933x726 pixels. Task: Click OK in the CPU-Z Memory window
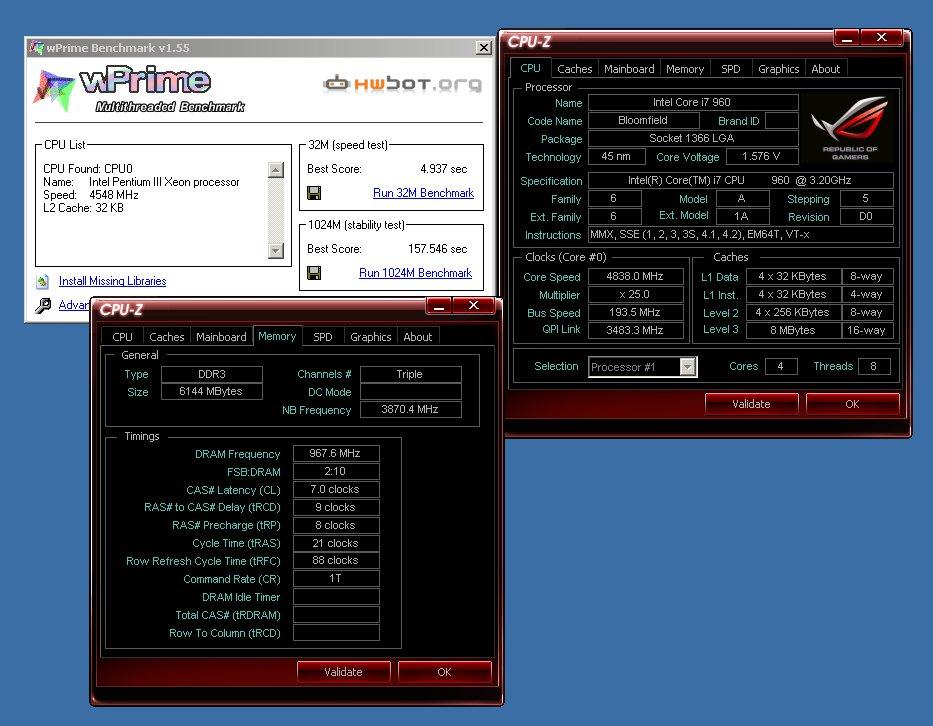point(444,672)
